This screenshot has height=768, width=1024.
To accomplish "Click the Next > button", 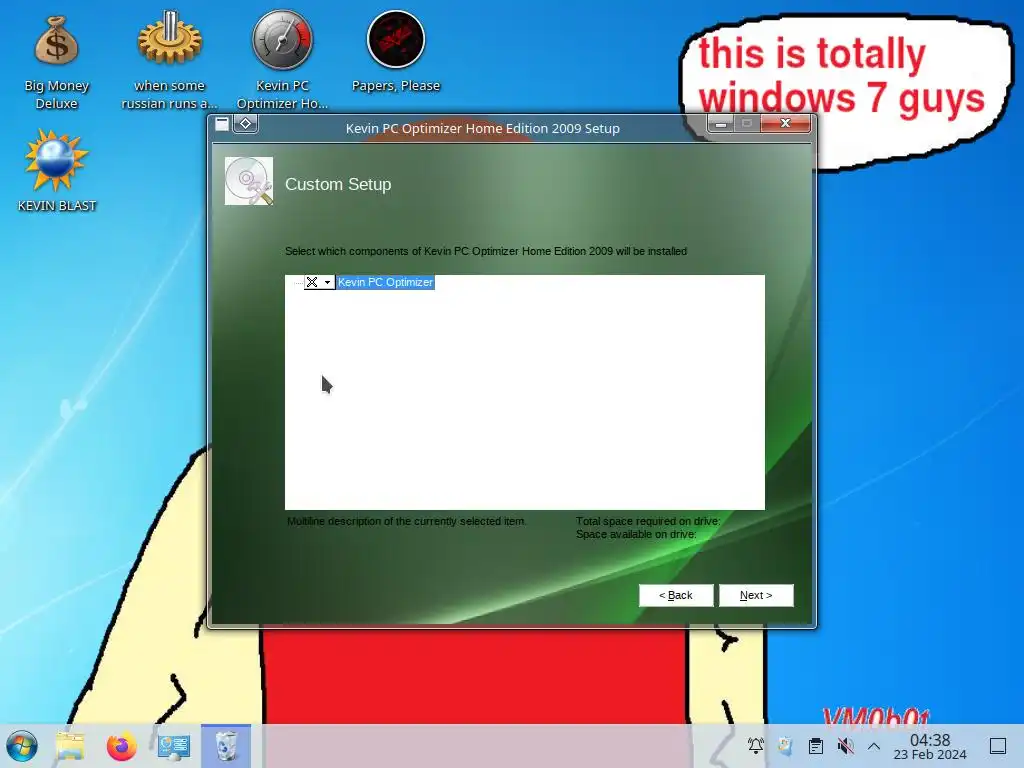I will pyautogui.click(x=756, y=595).
